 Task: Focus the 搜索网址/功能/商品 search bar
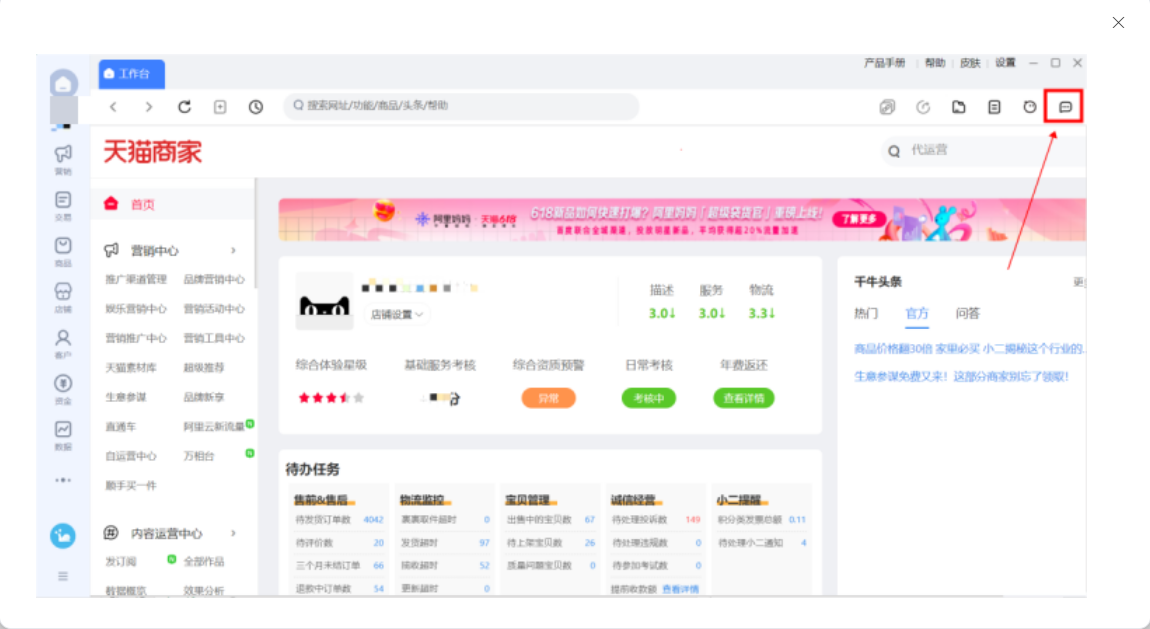coord(461,106)
